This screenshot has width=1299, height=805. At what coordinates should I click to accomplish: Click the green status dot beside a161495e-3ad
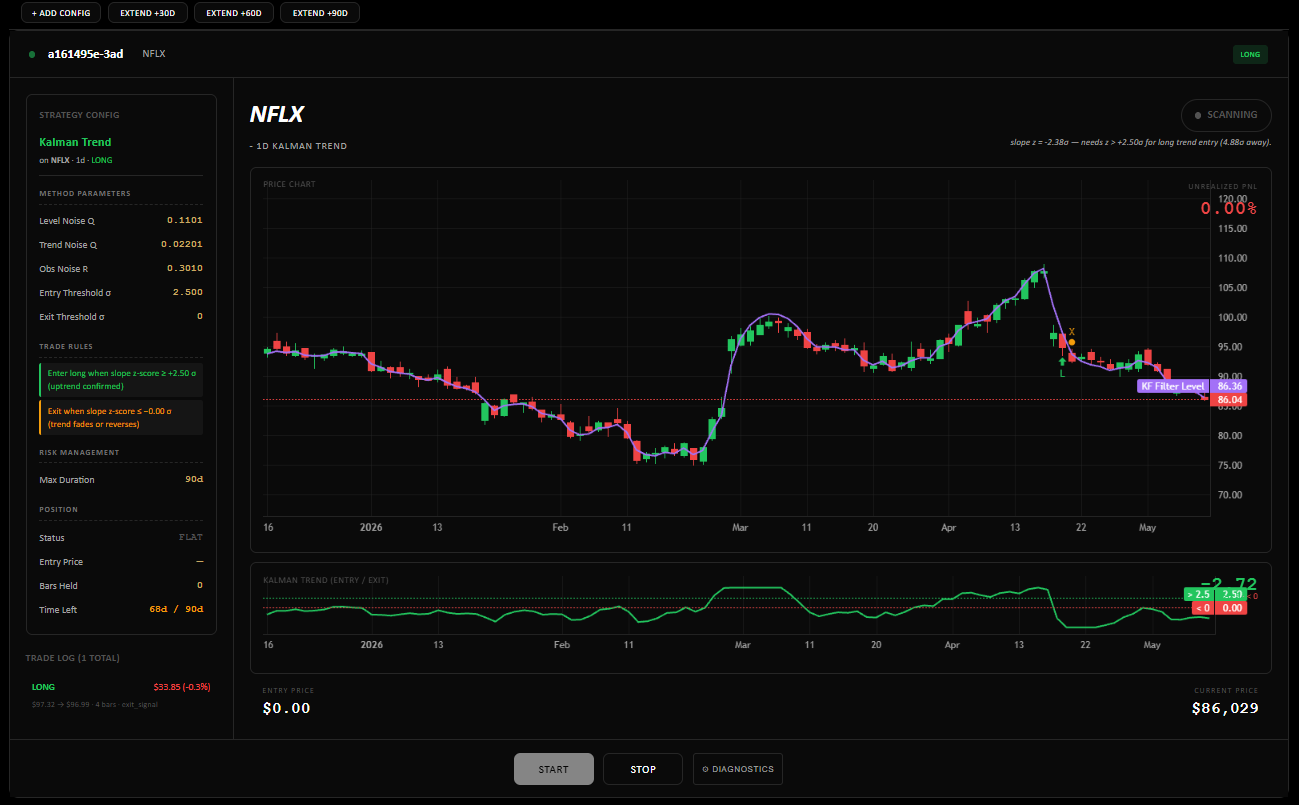[x=32, y=54]
